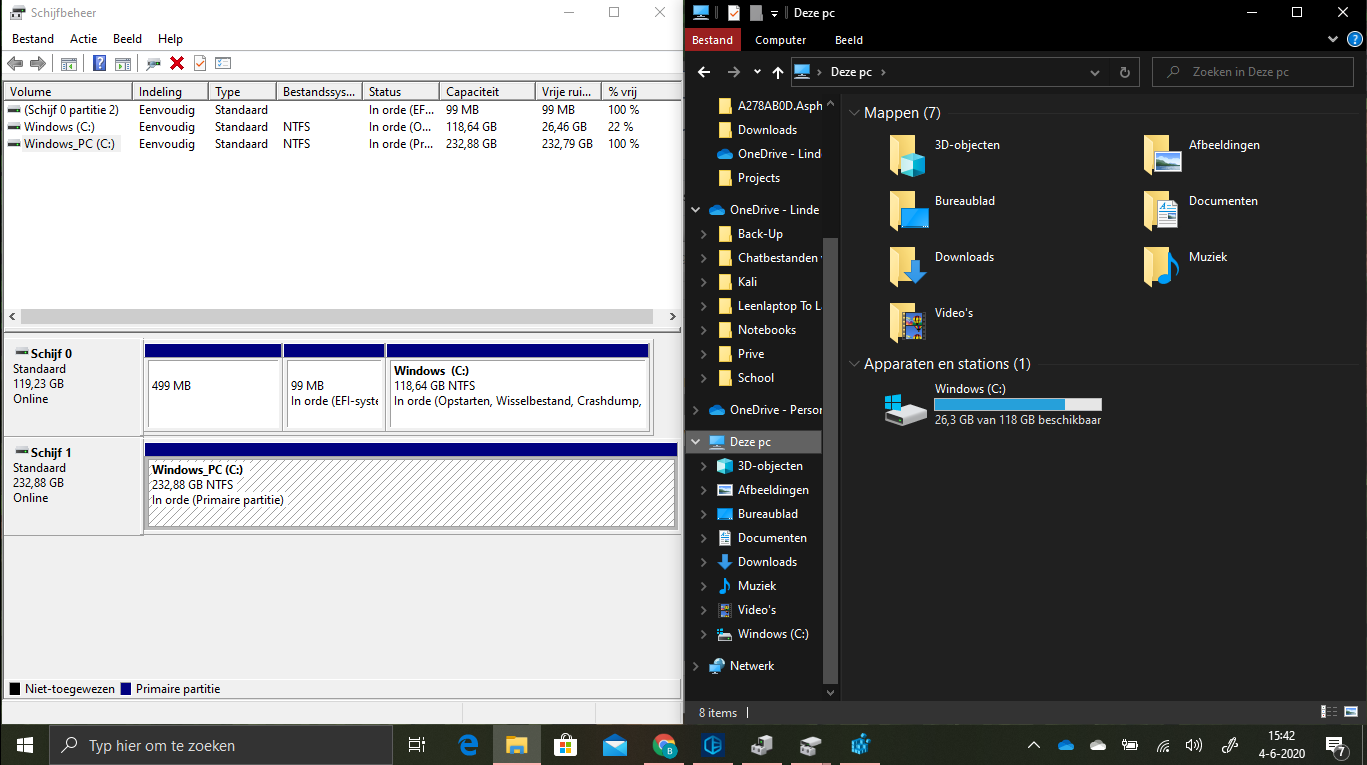Delete the volume via the red X icon
1367x765 pixels.
click(177, 63)
